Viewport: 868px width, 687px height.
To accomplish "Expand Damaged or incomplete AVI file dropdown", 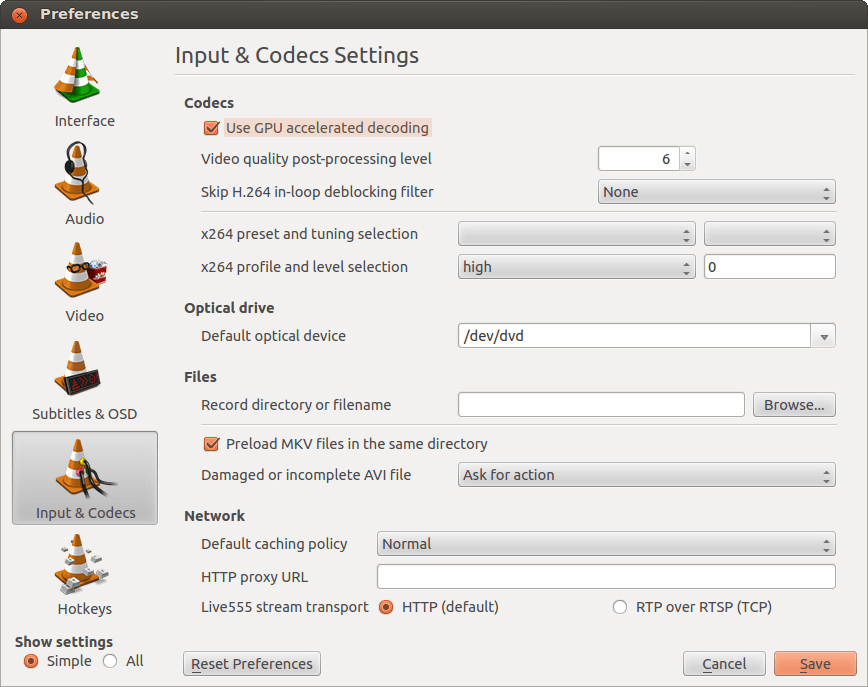I will 646,475.
